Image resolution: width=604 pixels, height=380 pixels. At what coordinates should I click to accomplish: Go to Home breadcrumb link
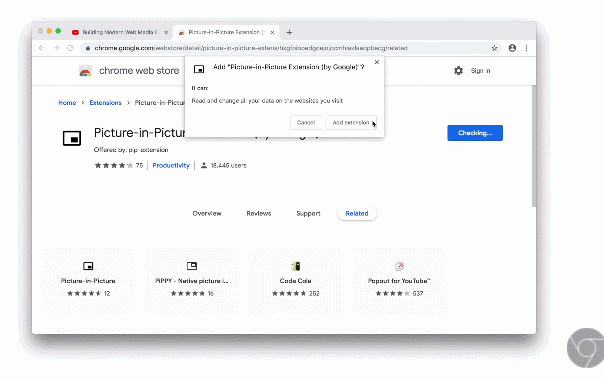67,103
